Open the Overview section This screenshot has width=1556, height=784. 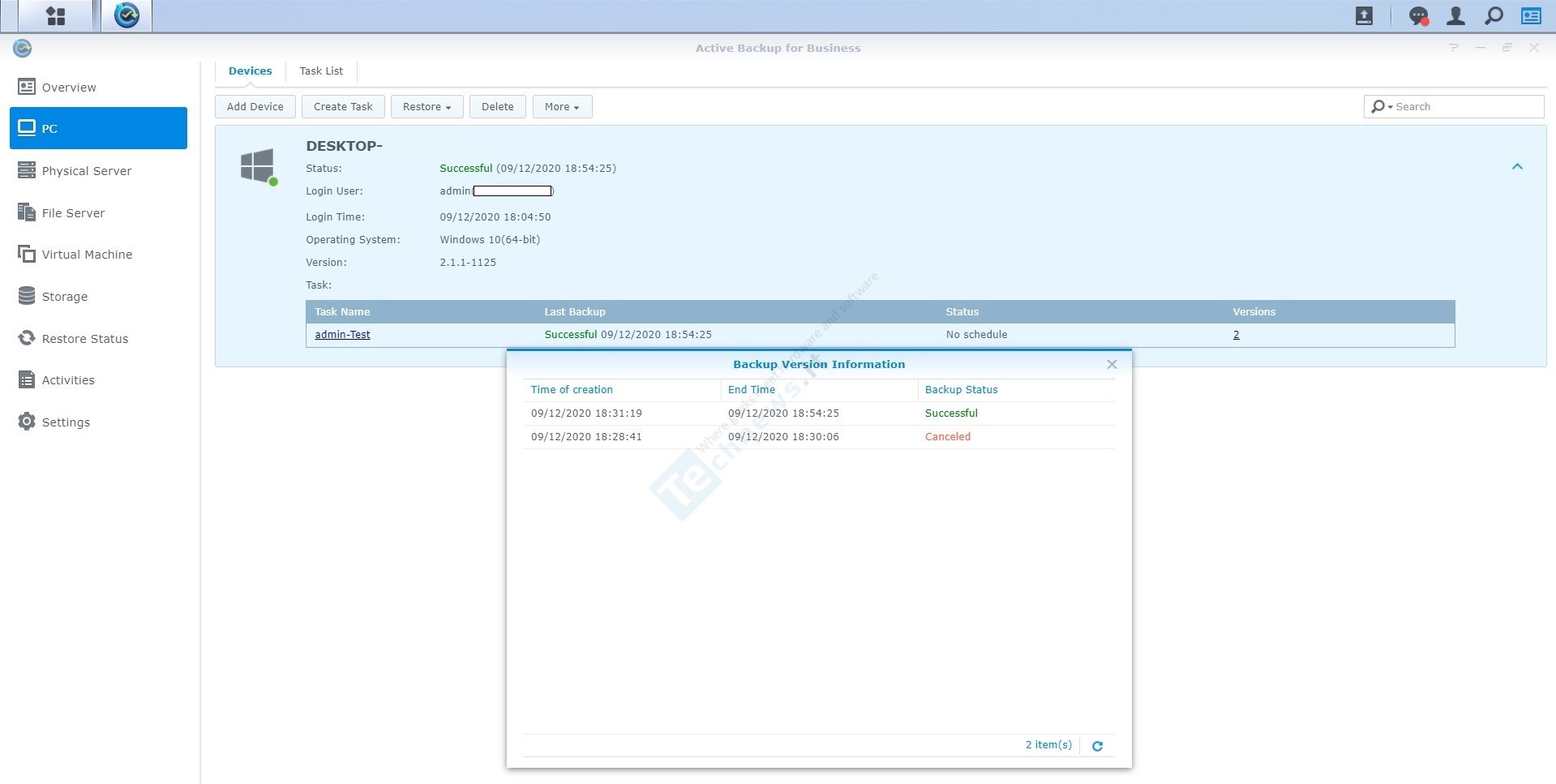click(98, 87)
